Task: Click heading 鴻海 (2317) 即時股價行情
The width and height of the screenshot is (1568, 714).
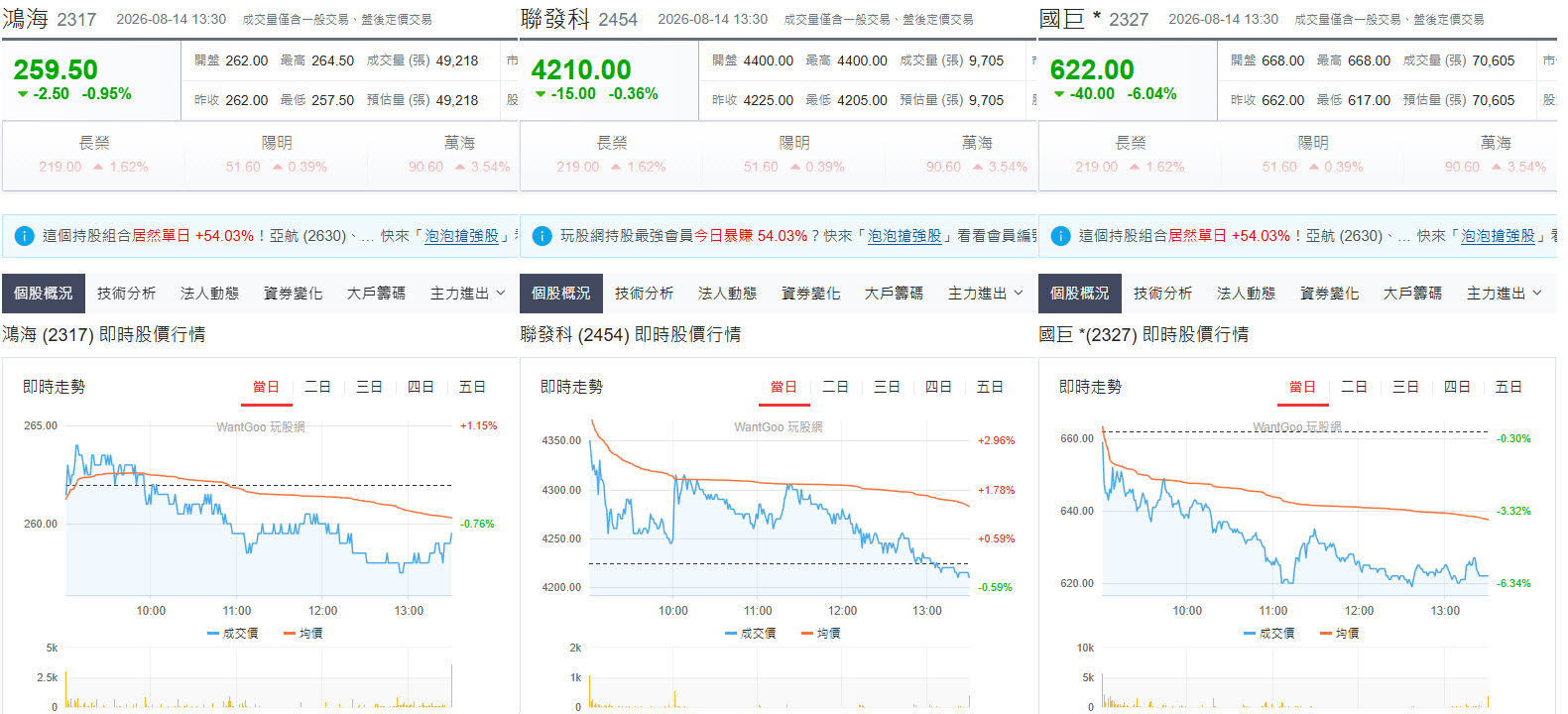Action: [x=104, y=335]
